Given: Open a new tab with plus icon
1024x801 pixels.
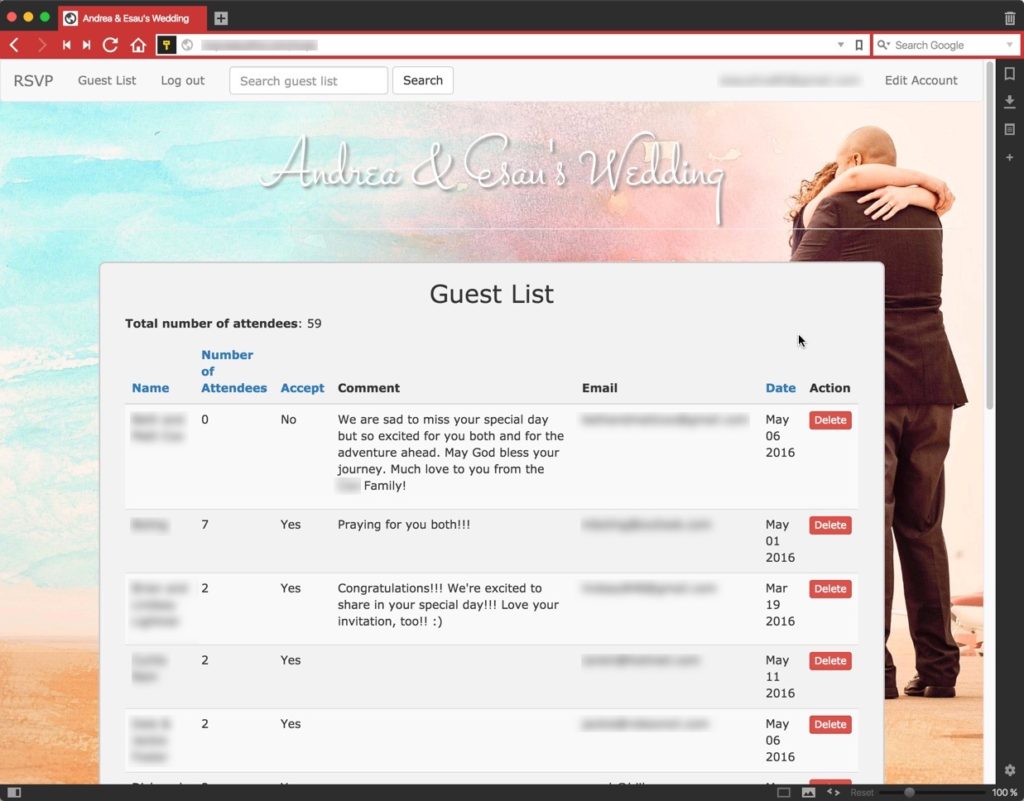Looking at the screenshot, I should click(x=221, y=18).
